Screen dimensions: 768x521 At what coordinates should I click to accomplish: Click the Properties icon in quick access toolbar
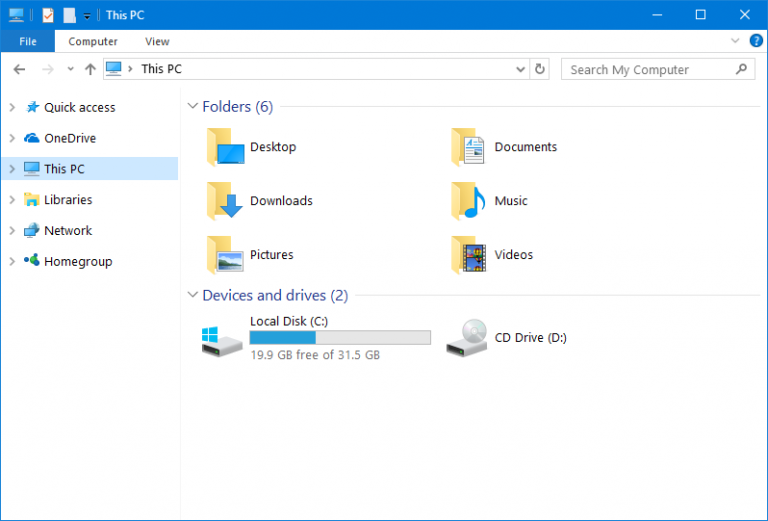point(48,15)
